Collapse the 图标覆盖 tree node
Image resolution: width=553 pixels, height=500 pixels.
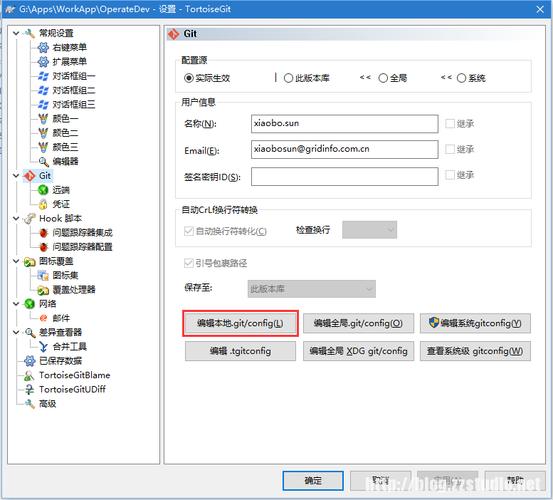(x=16, y=261)
